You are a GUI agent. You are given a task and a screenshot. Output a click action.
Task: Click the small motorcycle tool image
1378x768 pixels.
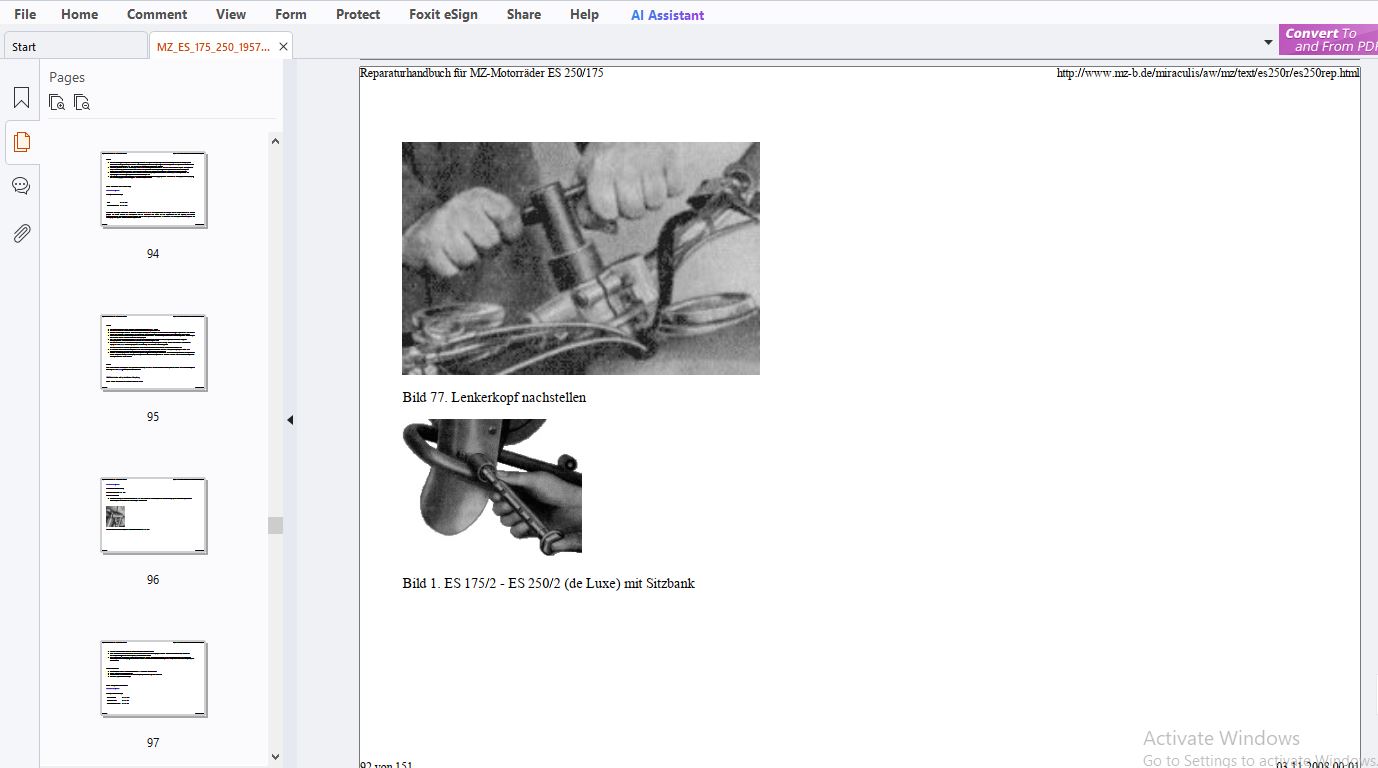pos(492,486)
